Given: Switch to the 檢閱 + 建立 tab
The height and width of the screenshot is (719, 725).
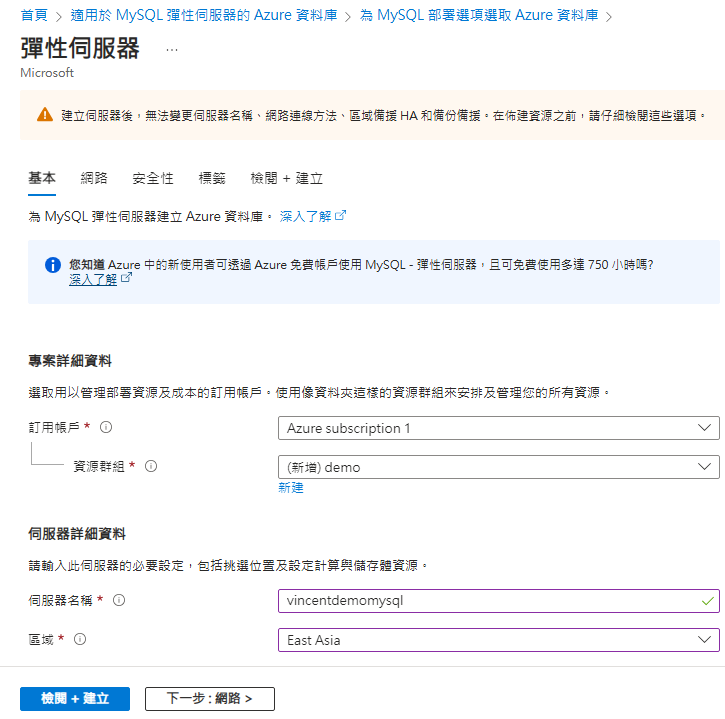Looking at the screenshot, I should [x=286, y=178].
